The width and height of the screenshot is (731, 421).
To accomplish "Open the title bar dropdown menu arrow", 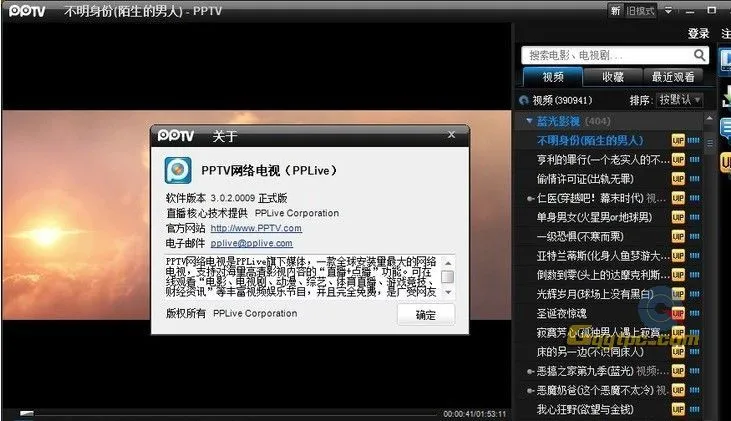I will 668,10.
